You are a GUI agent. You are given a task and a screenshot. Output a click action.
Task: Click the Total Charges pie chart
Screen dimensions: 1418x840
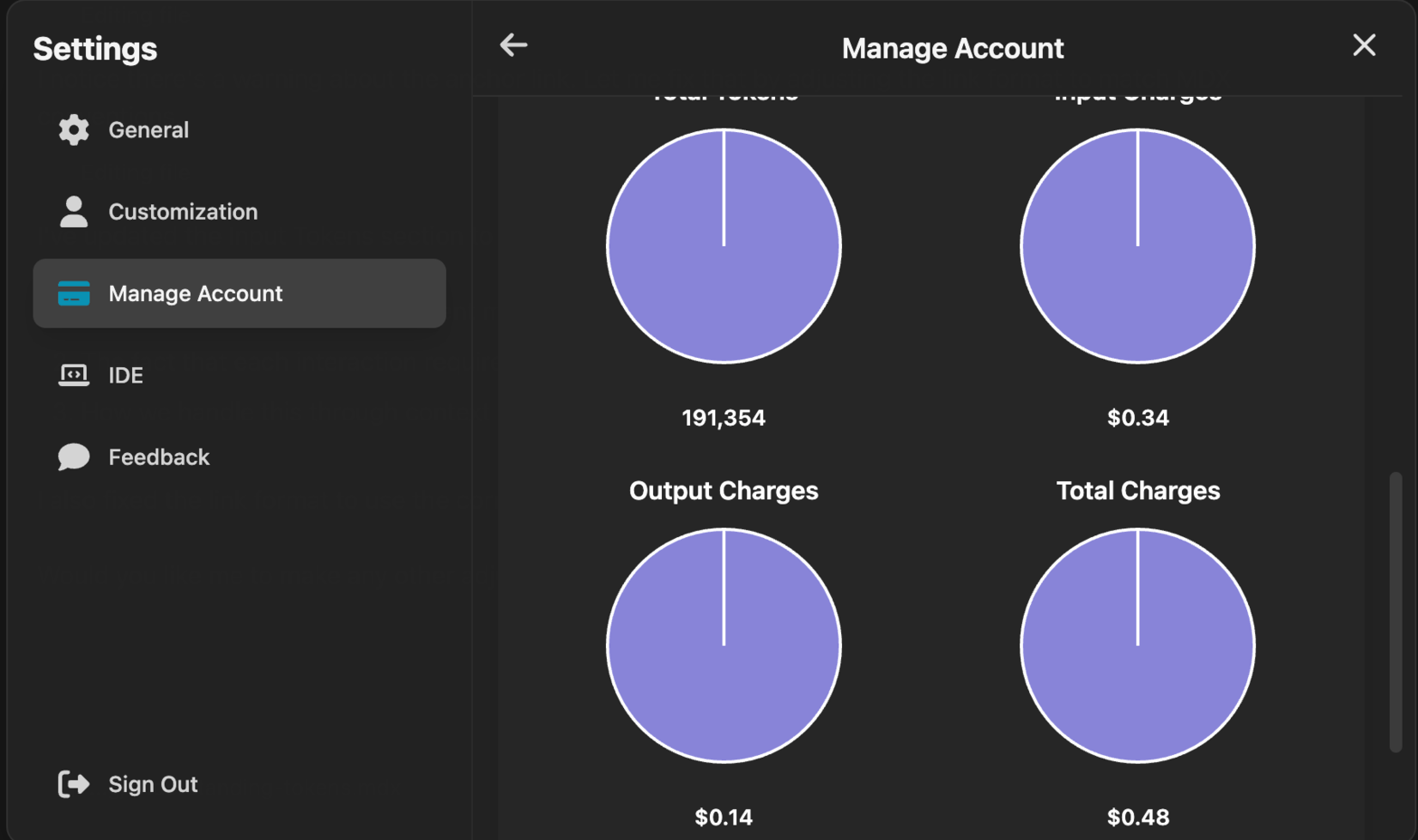(x=1138, y=646)
